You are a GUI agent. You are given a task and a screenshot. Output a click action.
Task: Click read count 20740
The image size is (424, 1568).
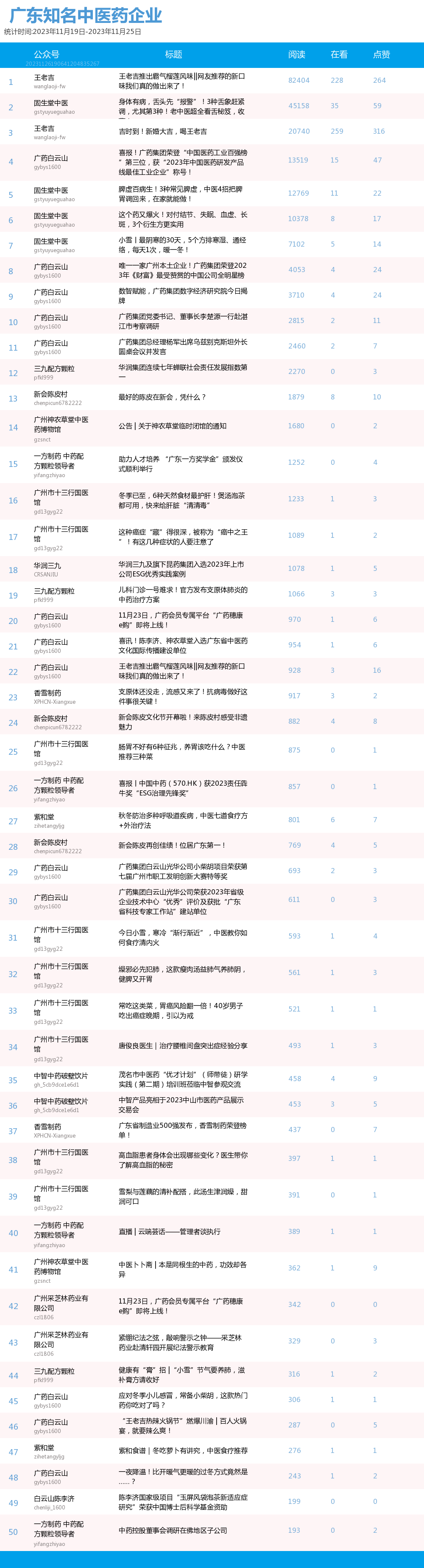pyautogui.click(x=298, y=132)
